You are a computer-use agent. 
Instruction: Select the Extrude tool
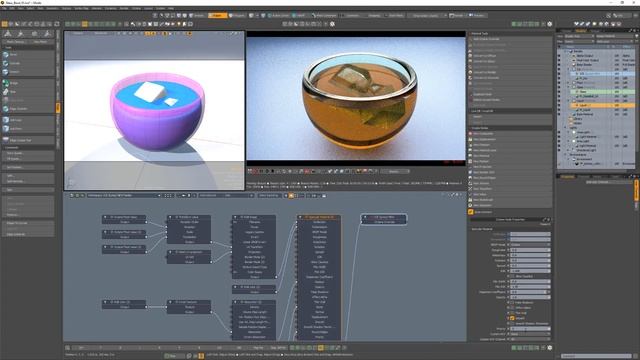pyautogui.click(x=28, y=63)
